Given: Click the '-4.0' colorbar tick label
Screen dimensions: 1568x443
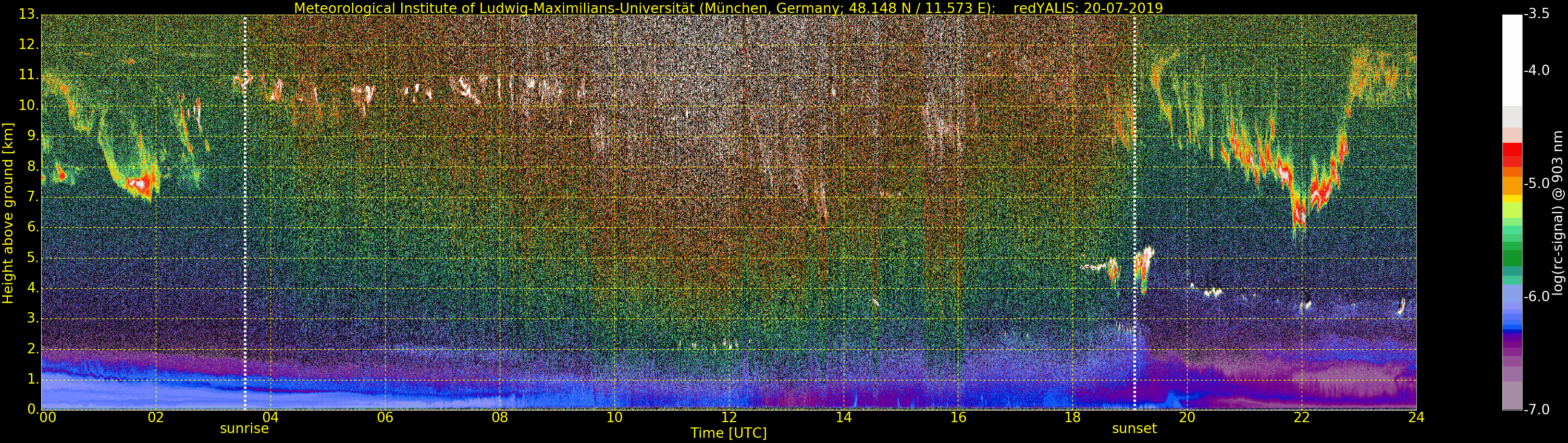Looking at the screenshot, I should (1536, 70).
